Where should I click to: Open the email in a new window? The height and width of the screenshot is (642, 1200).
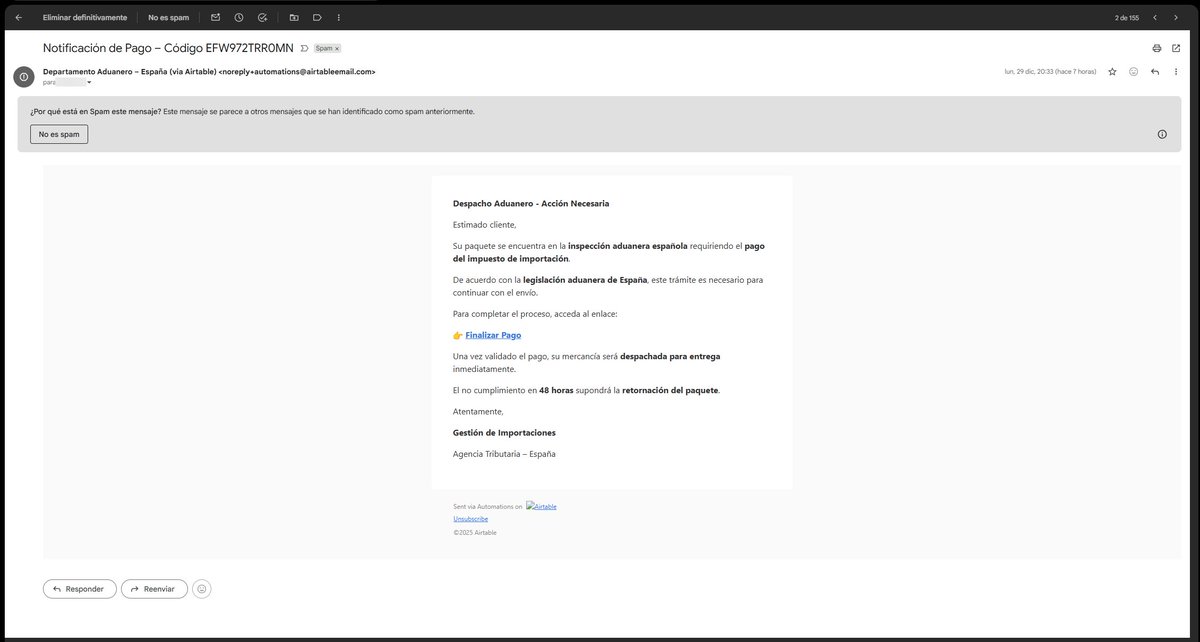pyautogui.click(x=1176, y=48)
